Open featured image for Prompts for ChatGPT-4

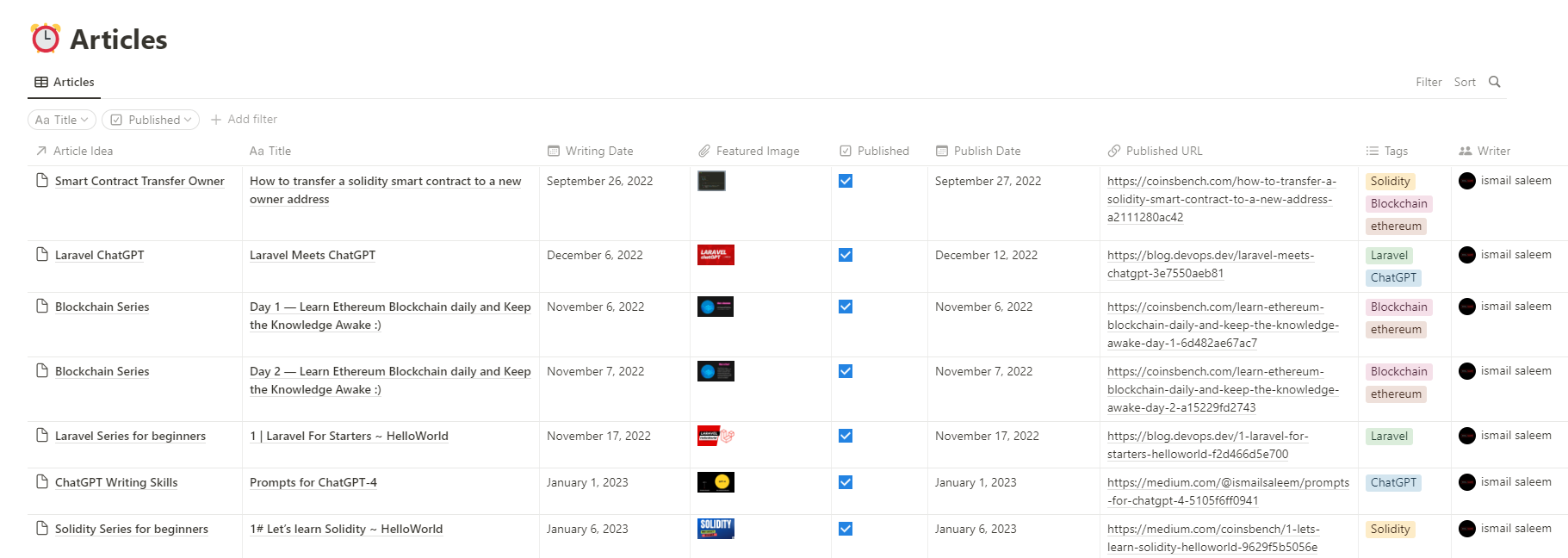pyautogui.click(x=716, y=482)
